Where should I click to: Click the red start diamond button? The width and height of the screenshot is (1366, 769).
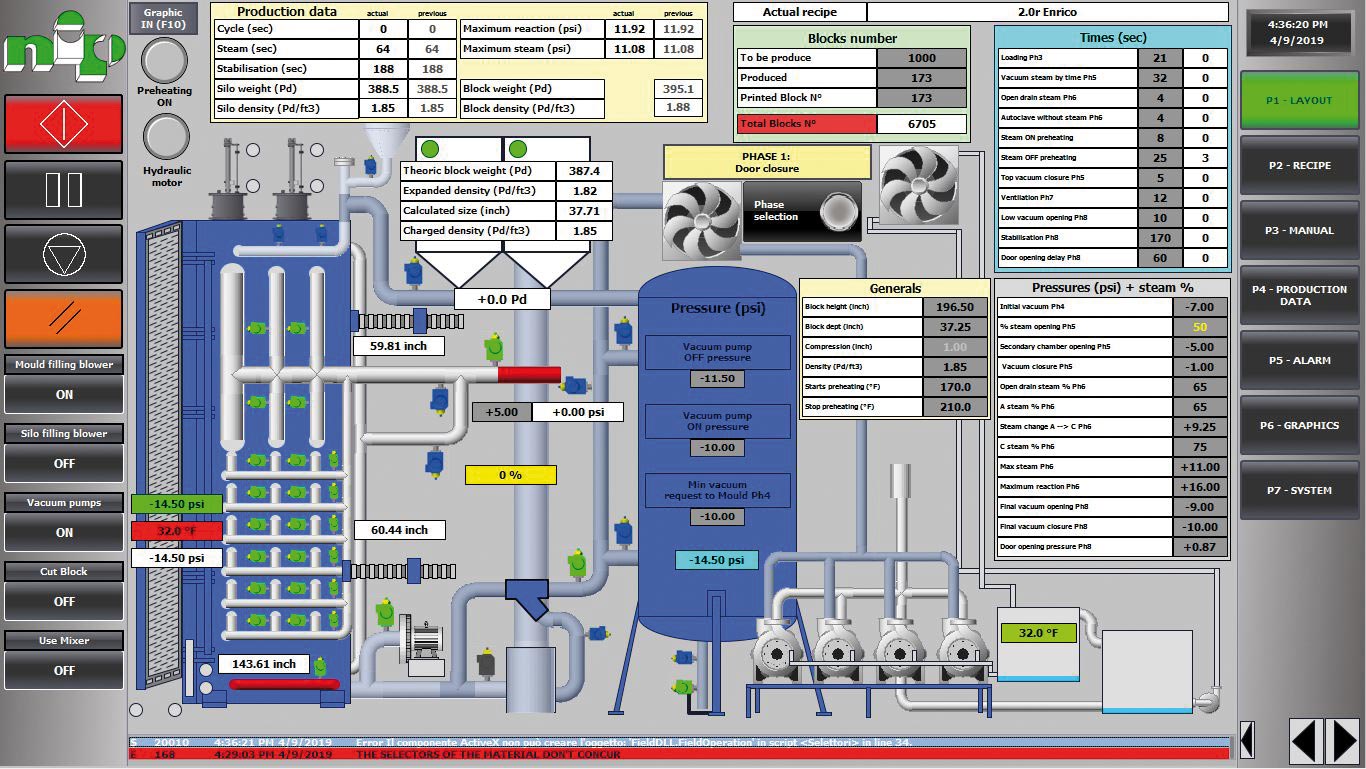point(64,124)
